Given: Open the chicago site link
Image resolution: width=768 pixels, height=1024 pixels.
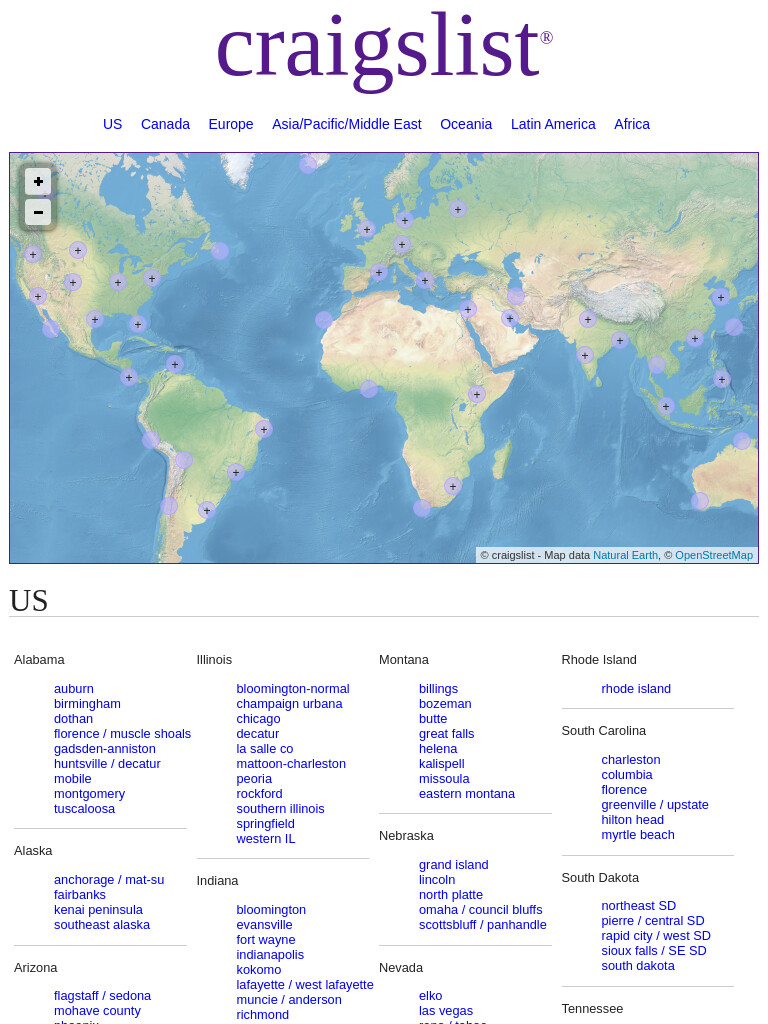Looking at the screenshot, I should point(258,719).
